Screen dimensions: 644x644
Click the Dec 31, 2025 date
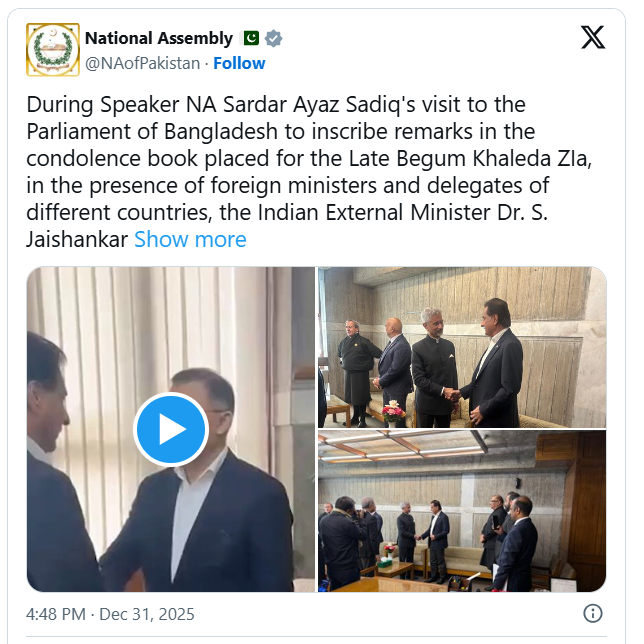point(148,614)
